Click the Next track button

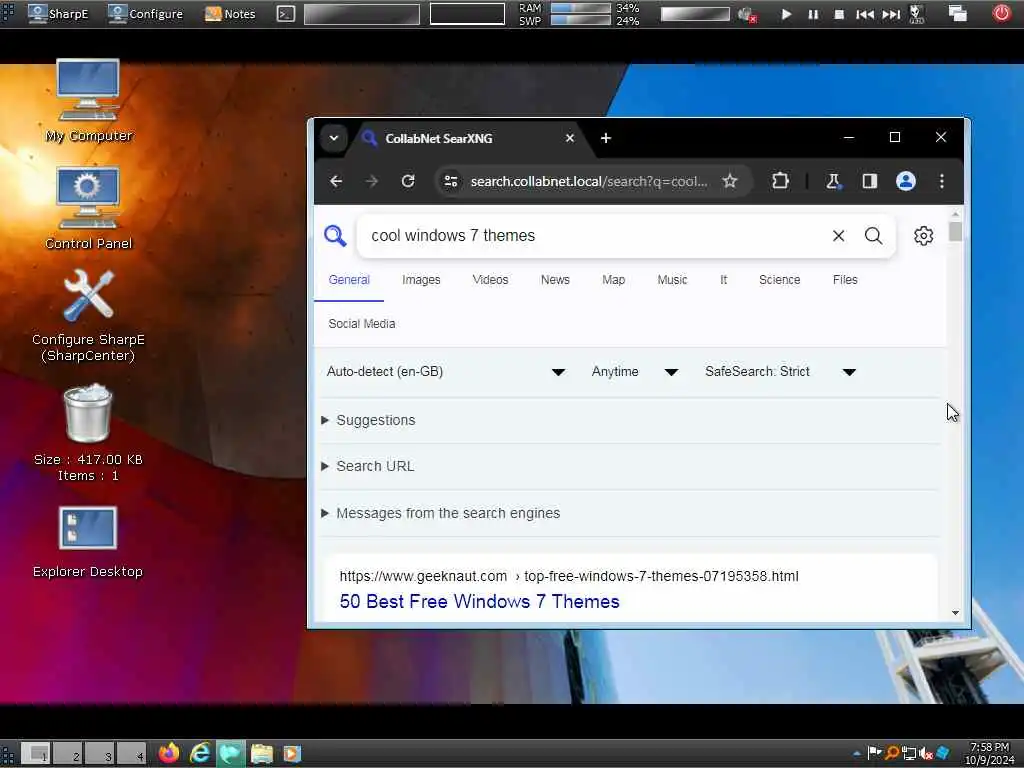coord(891,14)
